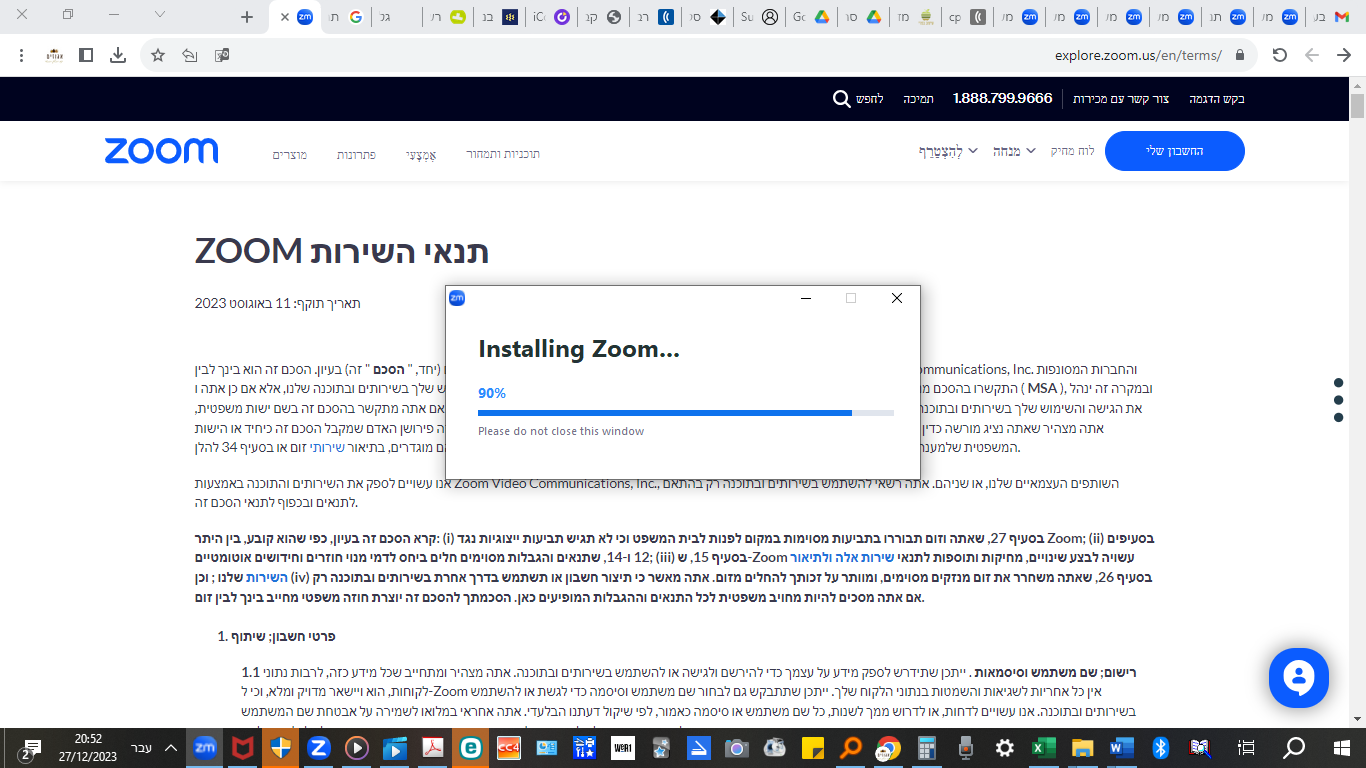
Task: Bookmark this page with the star icon
Action: [157, 55]
